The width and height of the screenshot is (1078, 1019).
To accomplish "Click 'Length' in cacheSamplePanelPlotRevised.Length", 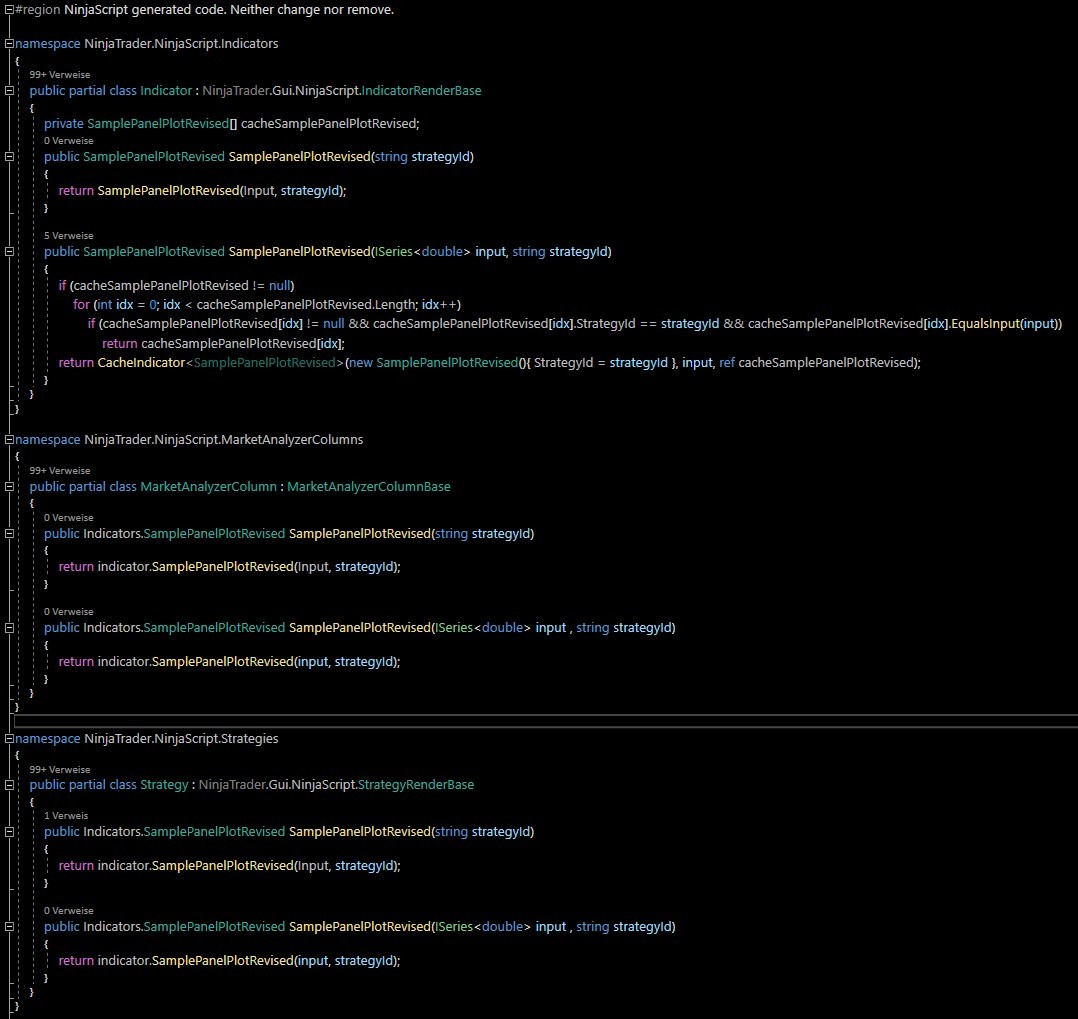I will click(395, 305).
